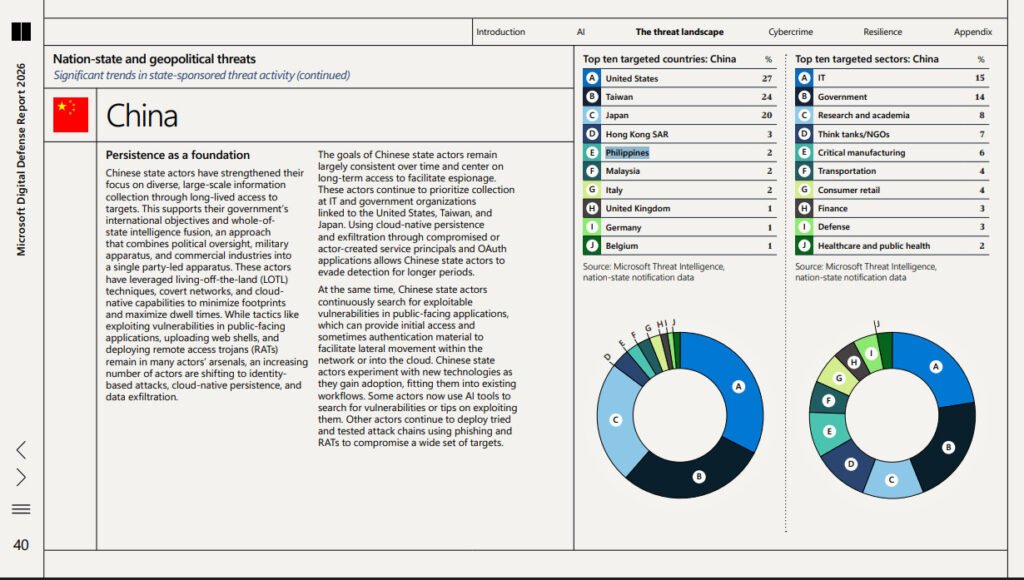The image size is (1024, 580).
Task: Click segment B of the sectors donut chart
Action: tap(947, 447)
